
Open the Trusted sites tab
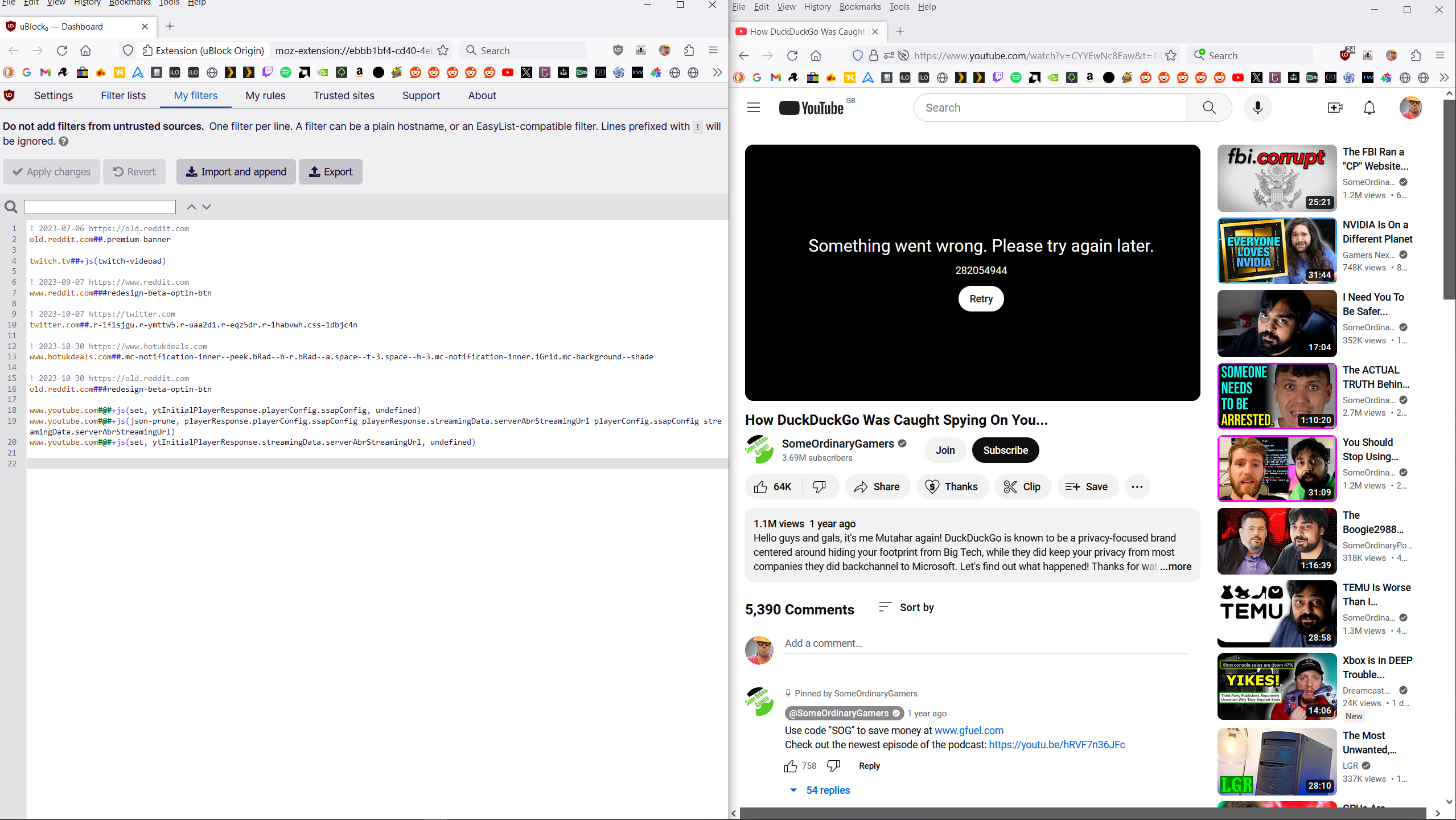(x=344, y=96)
